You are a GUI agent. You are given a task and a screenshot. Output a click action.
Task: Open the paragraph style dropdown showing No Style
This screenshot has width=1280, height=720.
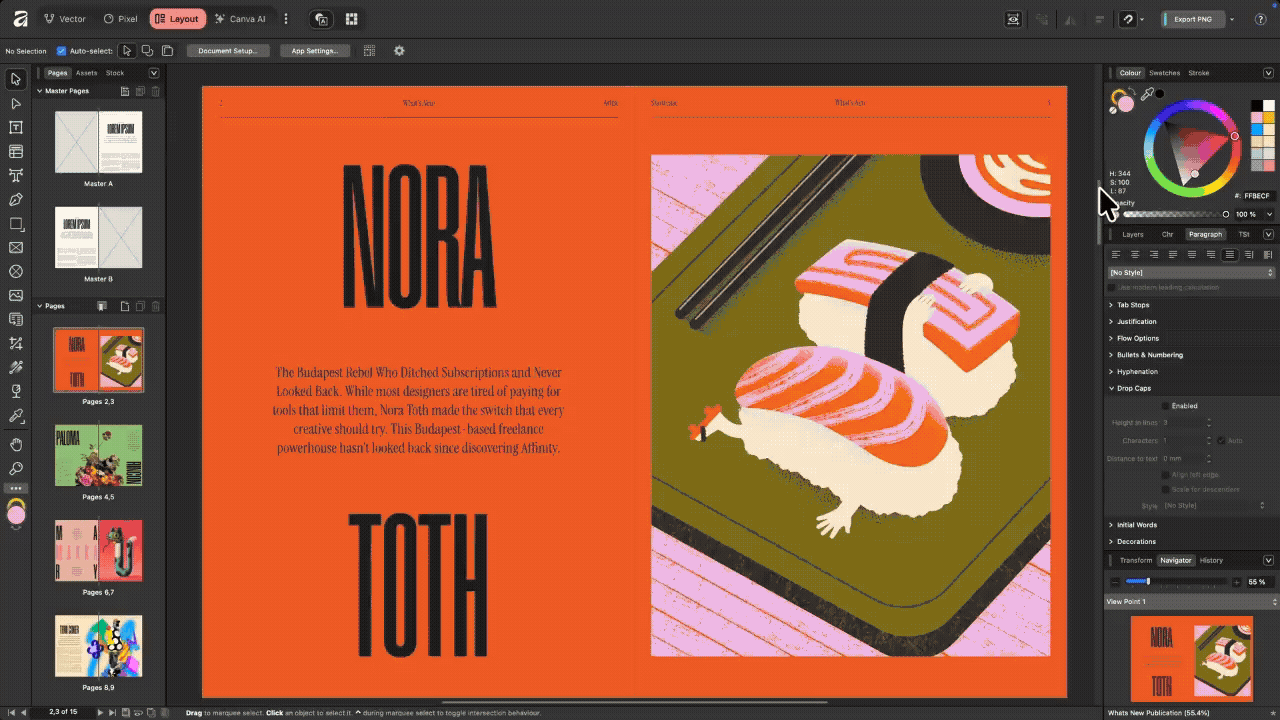(1190, 272)
